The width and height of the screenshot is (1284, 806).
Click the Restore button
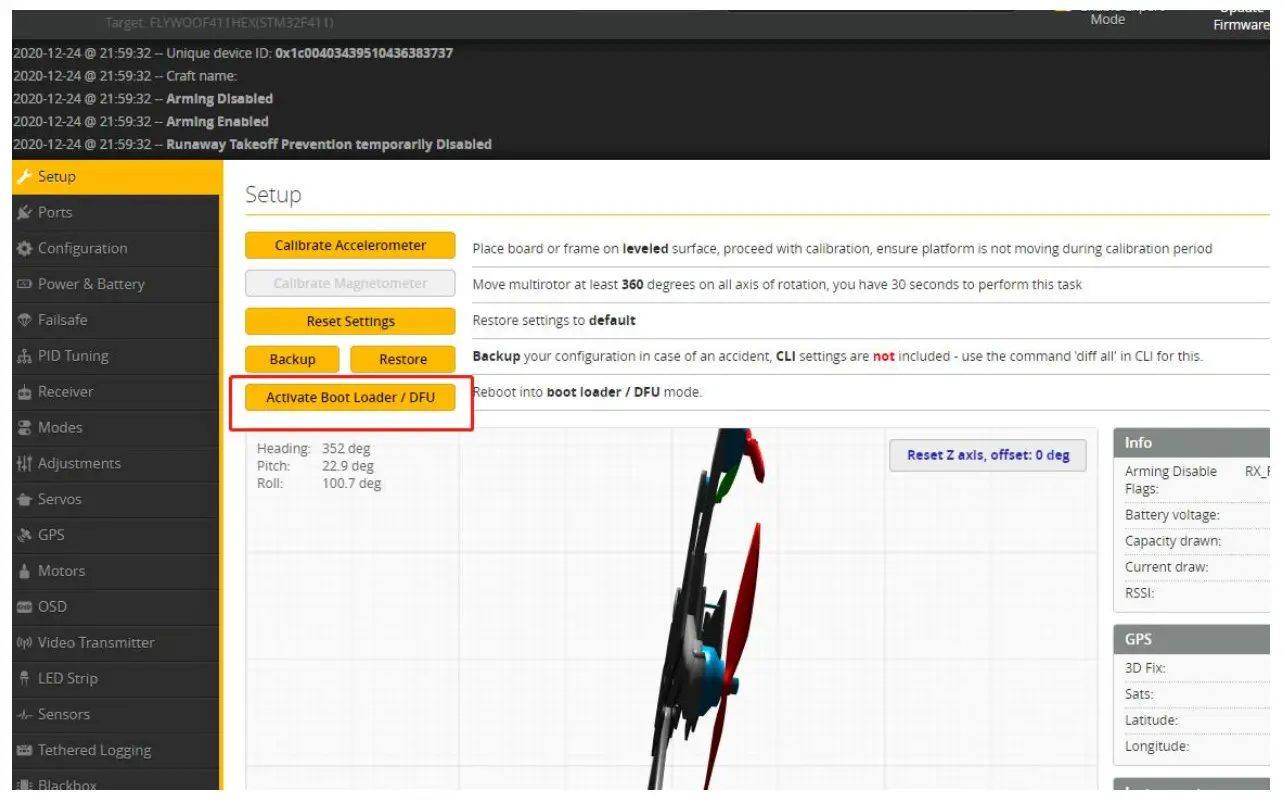tap(403, 360)
